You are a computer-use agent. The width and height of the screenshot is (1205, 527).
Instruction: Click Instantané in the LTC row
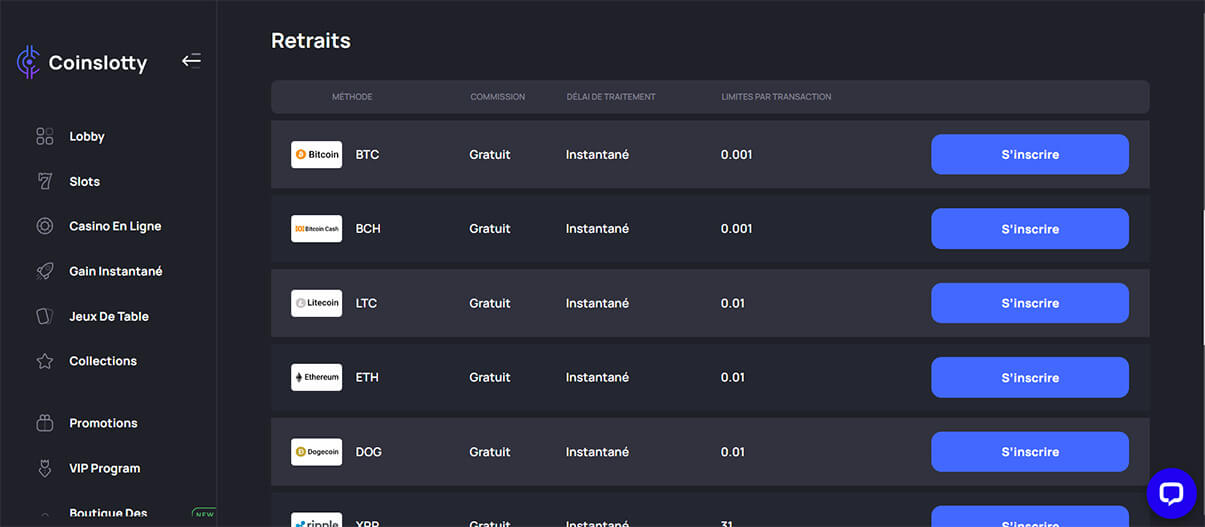[x=597, y=303]
